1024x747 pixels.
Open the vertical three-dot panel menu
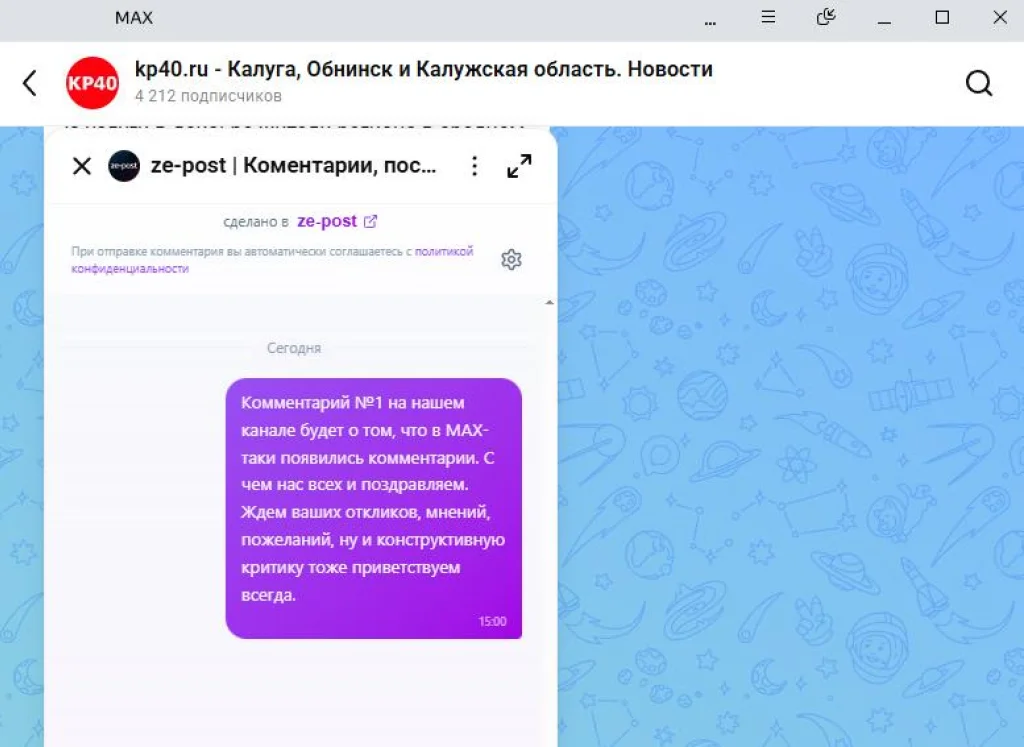[475, 166]
